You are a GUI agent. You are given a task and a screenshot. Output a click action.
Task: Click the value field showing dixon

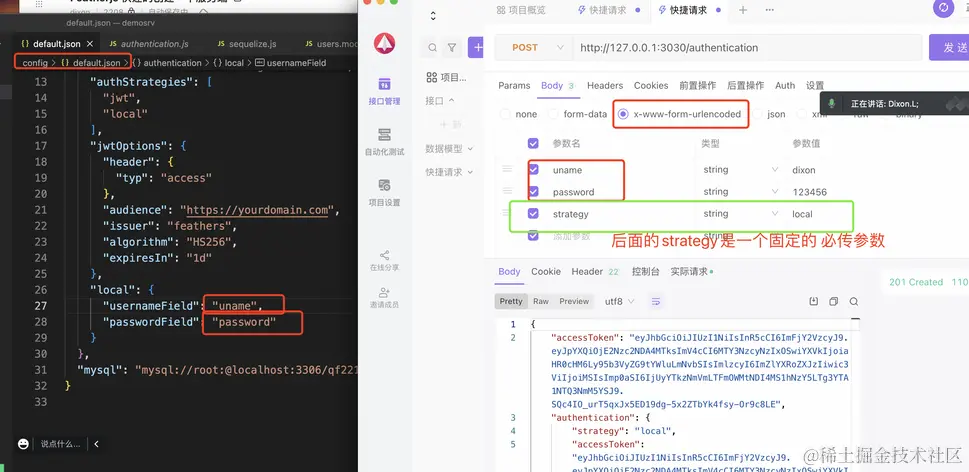[803, 169]
